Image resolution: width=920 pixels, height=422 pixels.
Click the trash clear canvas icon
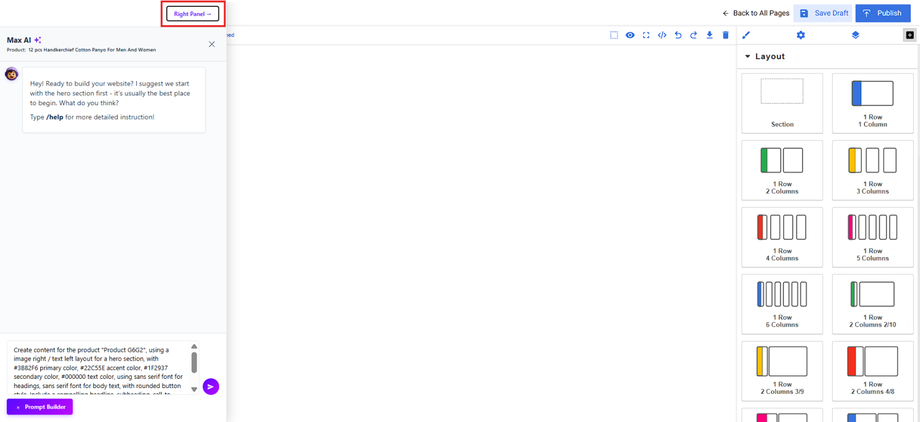click(725, 35)
